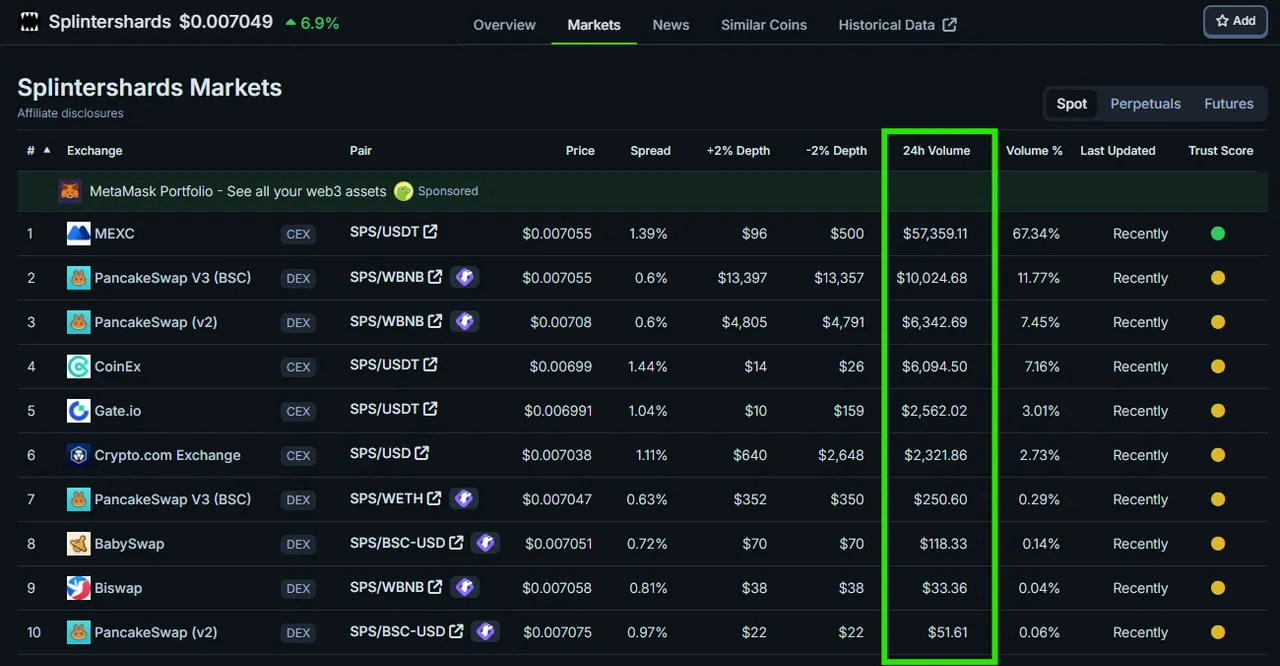
Task: Click PancakeSwap V3 logo in row 2
Action: point(79,278)
